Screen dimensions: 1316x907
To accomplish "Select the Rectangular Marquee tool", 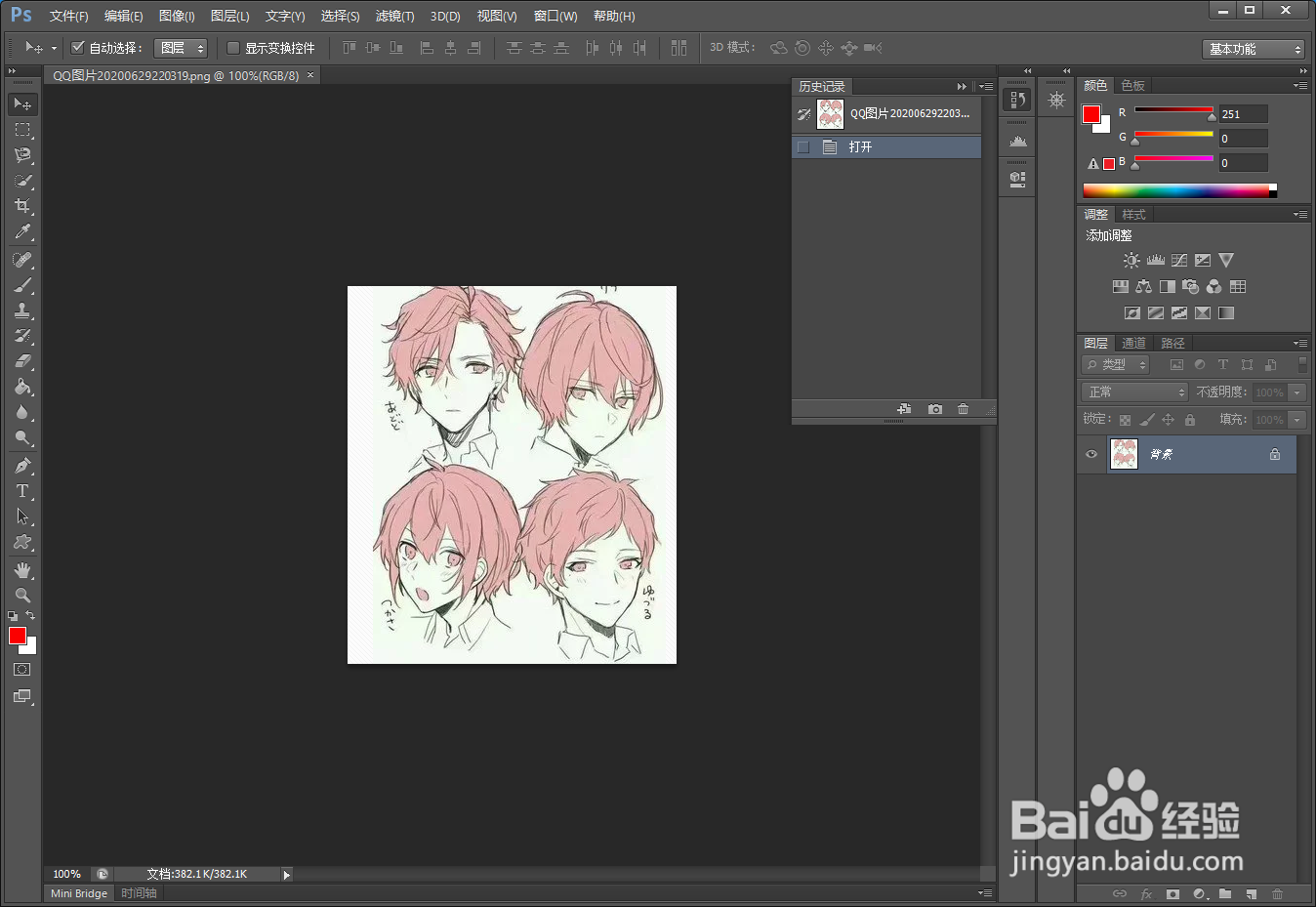I will coord(22,129).
